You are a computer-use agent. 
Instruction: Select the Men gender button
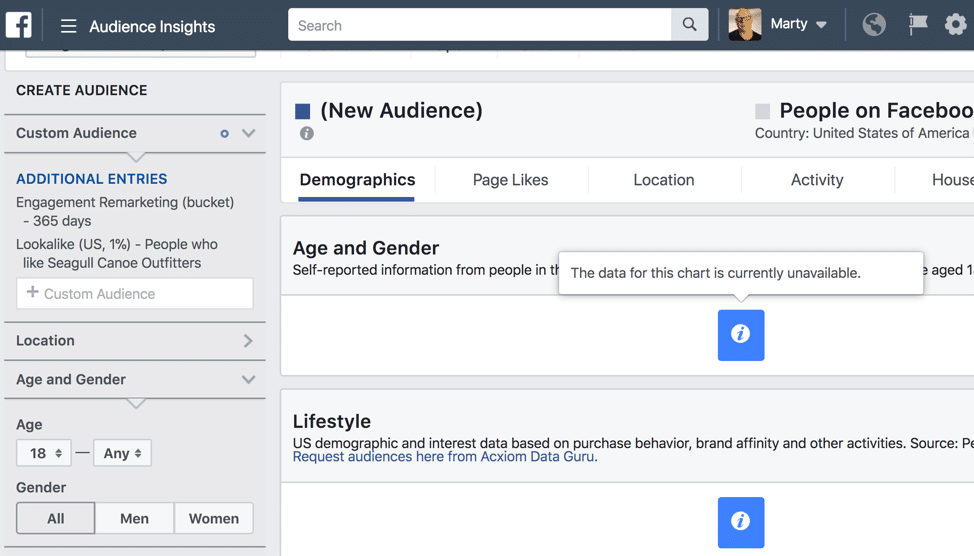click(x=134, y=518)
